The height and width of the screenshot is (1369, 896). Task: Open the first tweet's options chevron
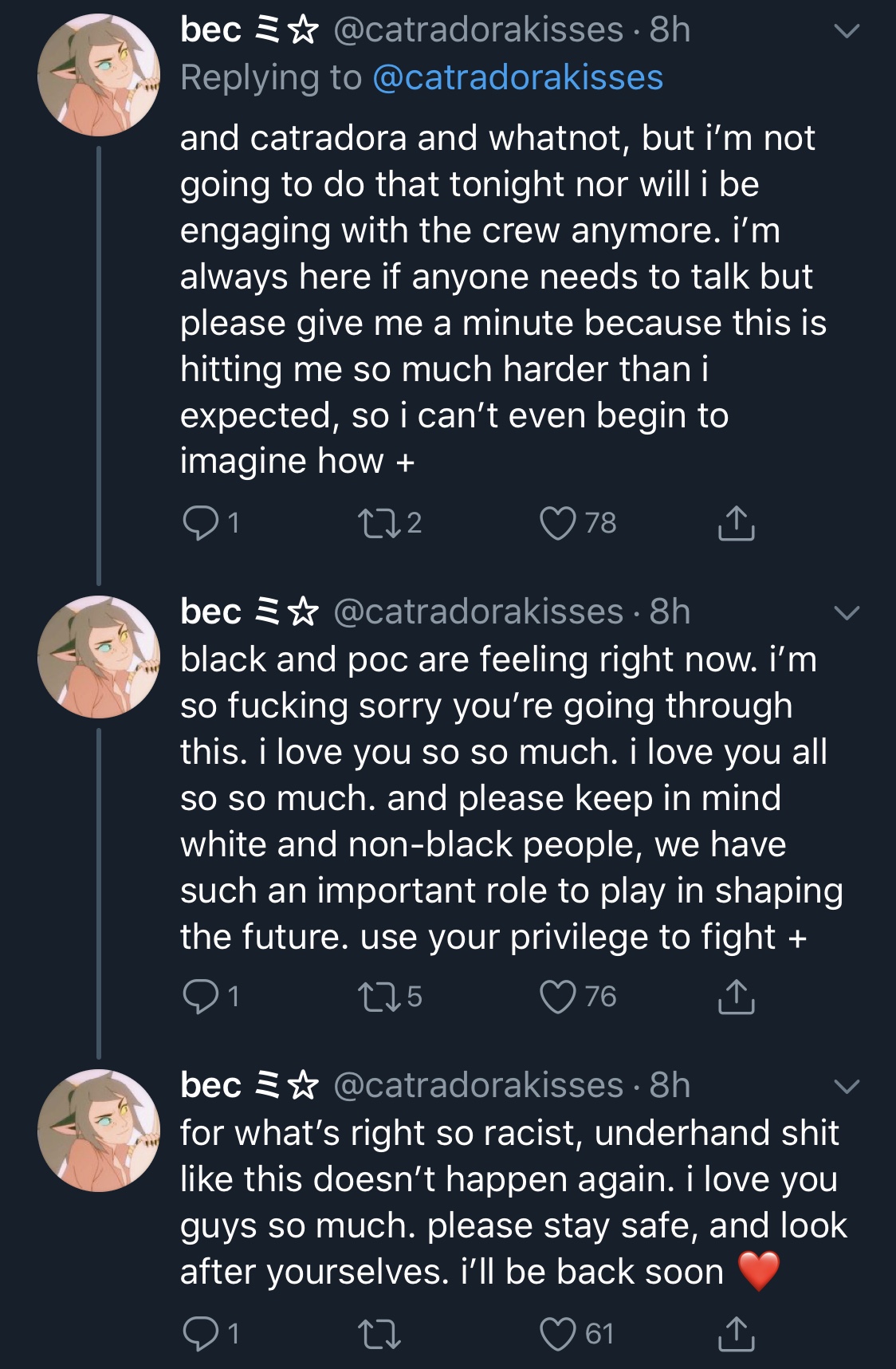847,31
